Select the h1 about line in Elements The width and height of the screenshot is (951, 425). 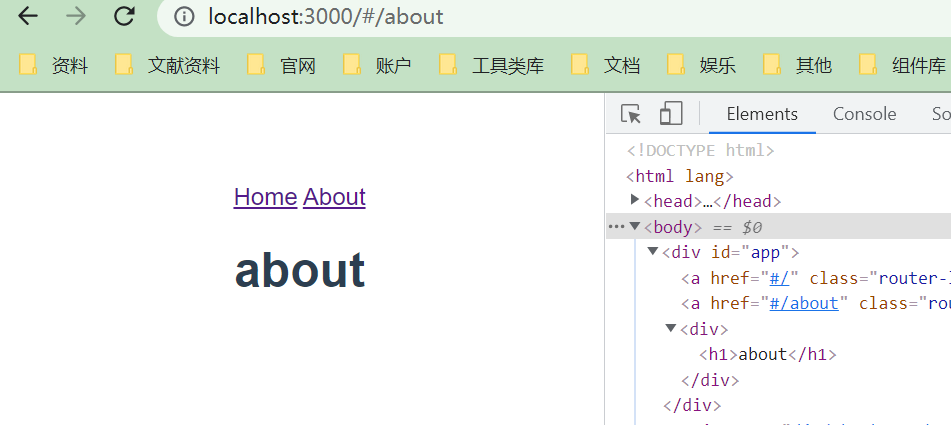tap(768, 354)
